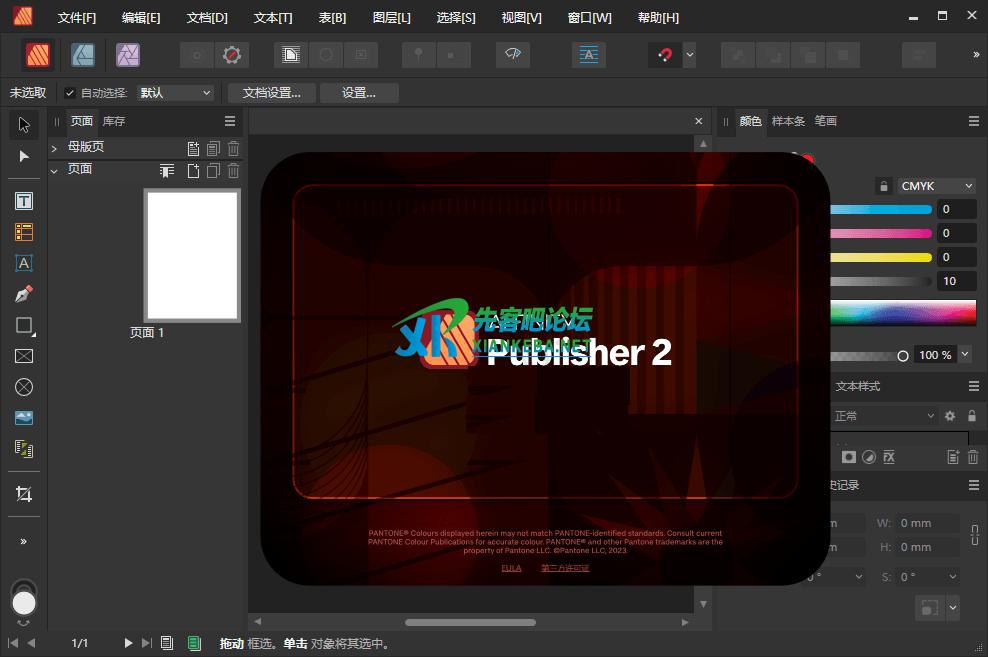The width and height of the screenshot is (988, 657).
Task: Toggle the 自动选择 checkbox
Action: click(x=70, y=93)
